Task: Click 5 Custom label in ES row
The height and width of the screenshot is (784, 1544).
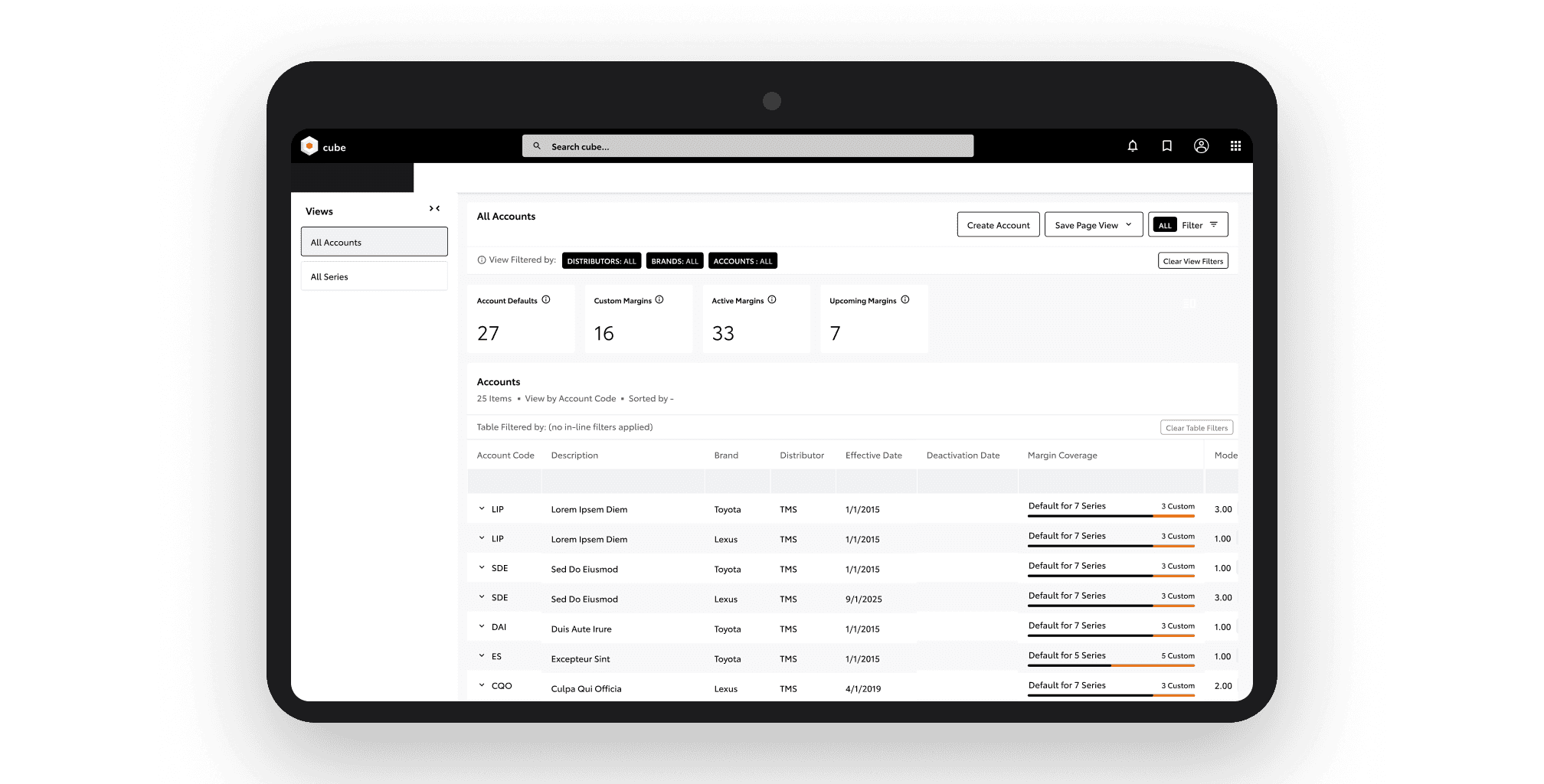Action: 1178,656
